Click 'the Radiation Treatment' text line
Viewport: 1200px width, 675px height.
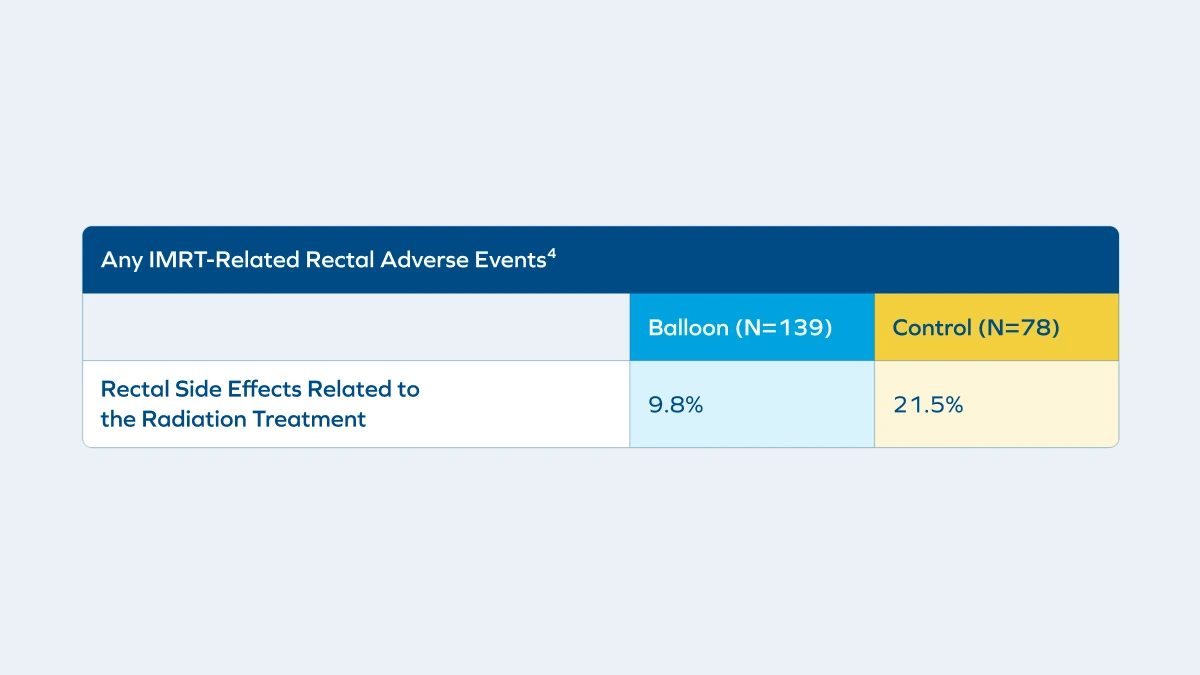tap(233, 419)
